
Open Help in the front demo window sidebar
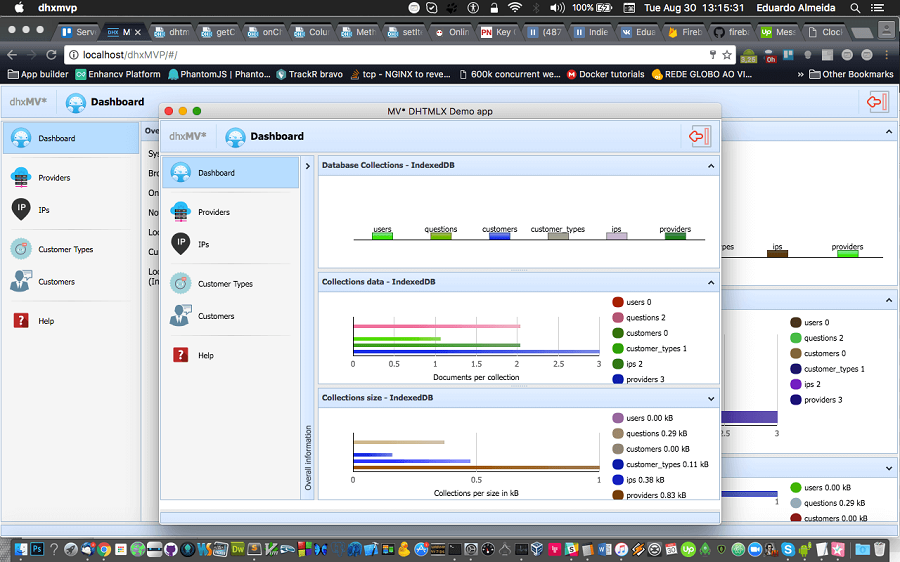[230, 355]
